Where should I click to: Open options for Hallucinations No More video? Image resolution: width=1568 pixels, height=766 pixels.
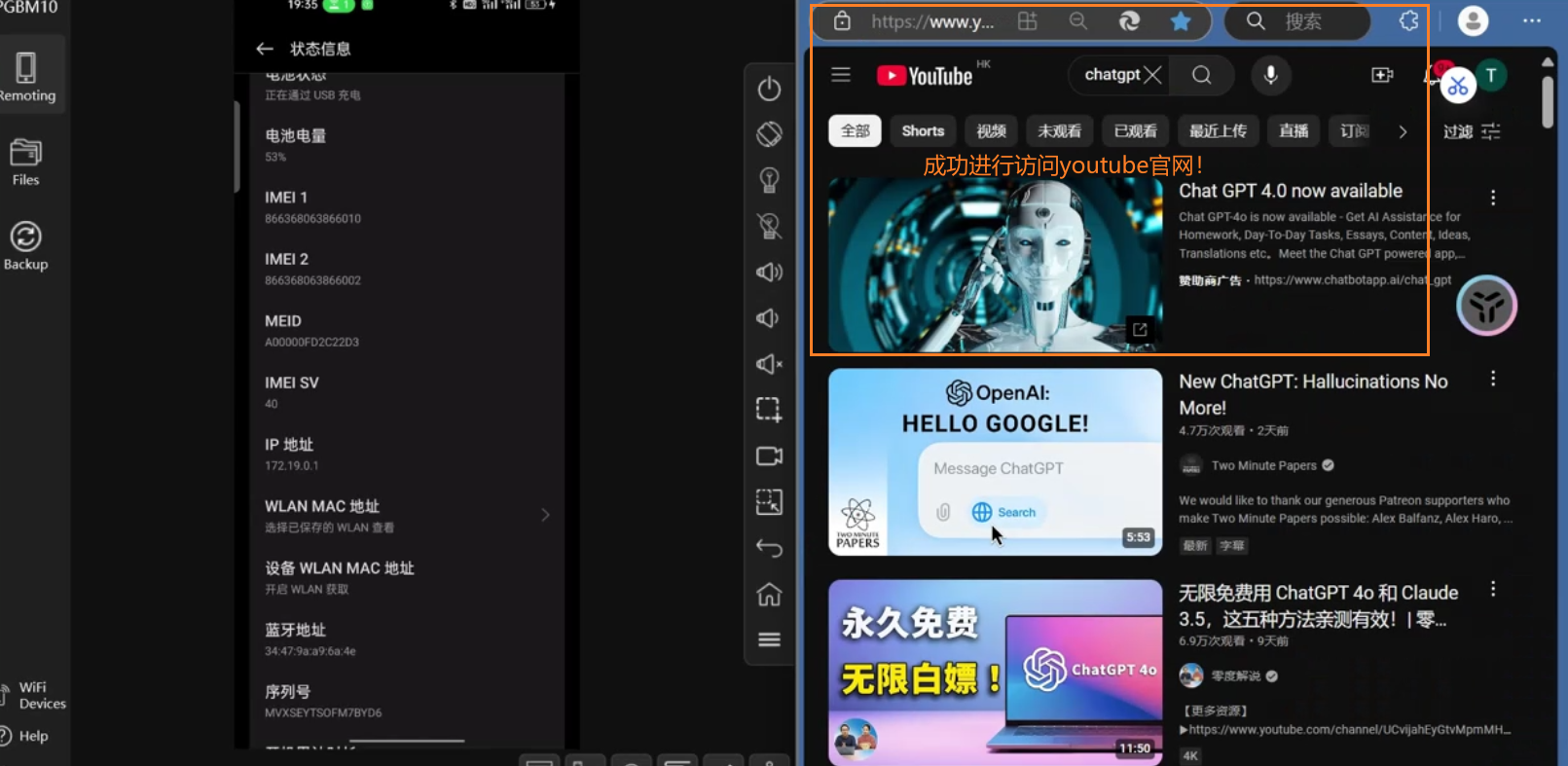[1493, 379]
